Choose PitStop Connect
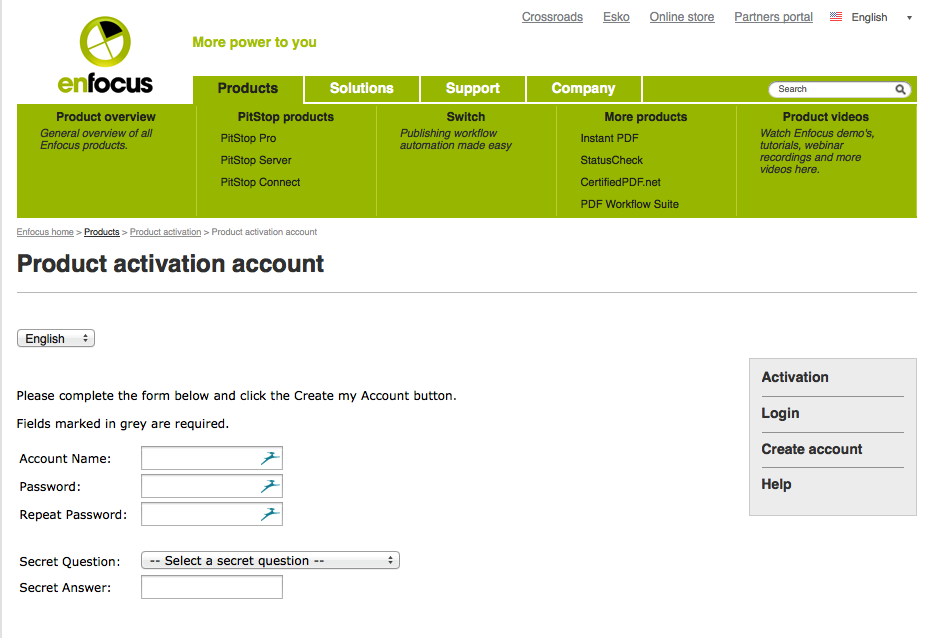This screenshot has height=638, width=929. tap(260, 182)
